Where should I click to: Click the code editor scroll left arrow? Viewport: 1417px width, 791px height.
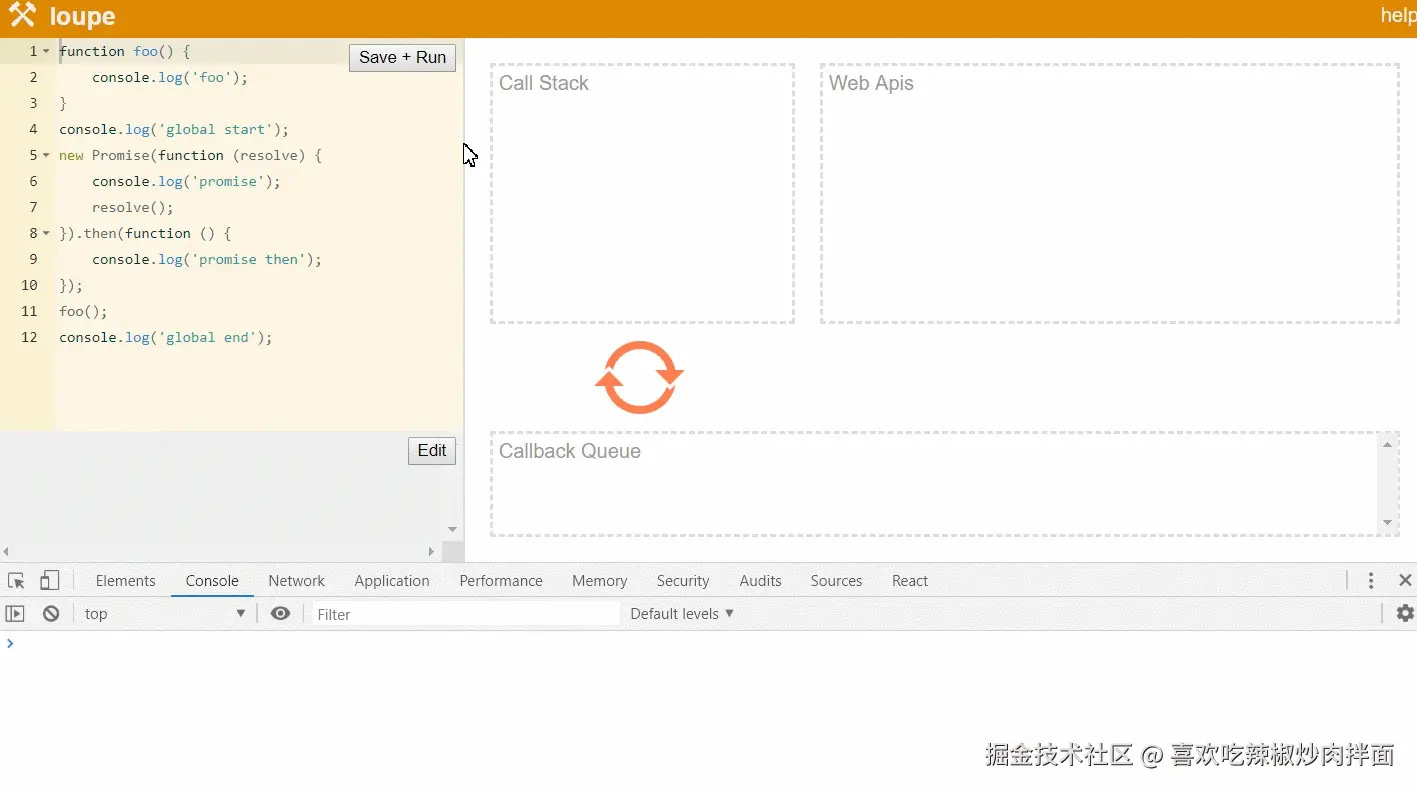(x=6, y=551)
